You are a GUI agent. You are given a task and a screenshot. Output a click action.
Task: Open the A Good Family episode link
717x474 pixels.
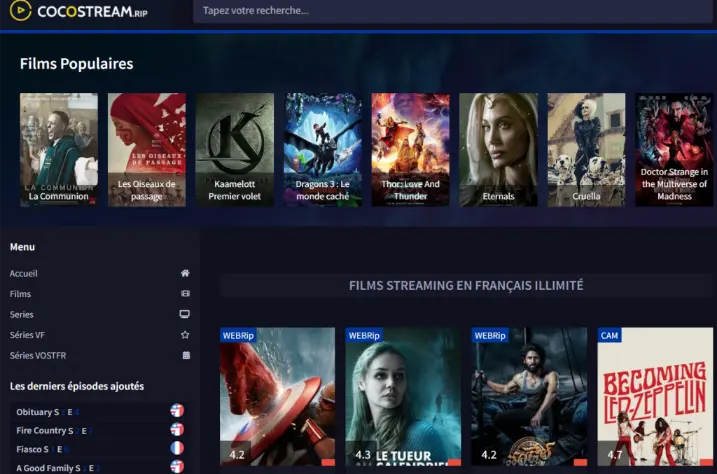click(58, 468)
